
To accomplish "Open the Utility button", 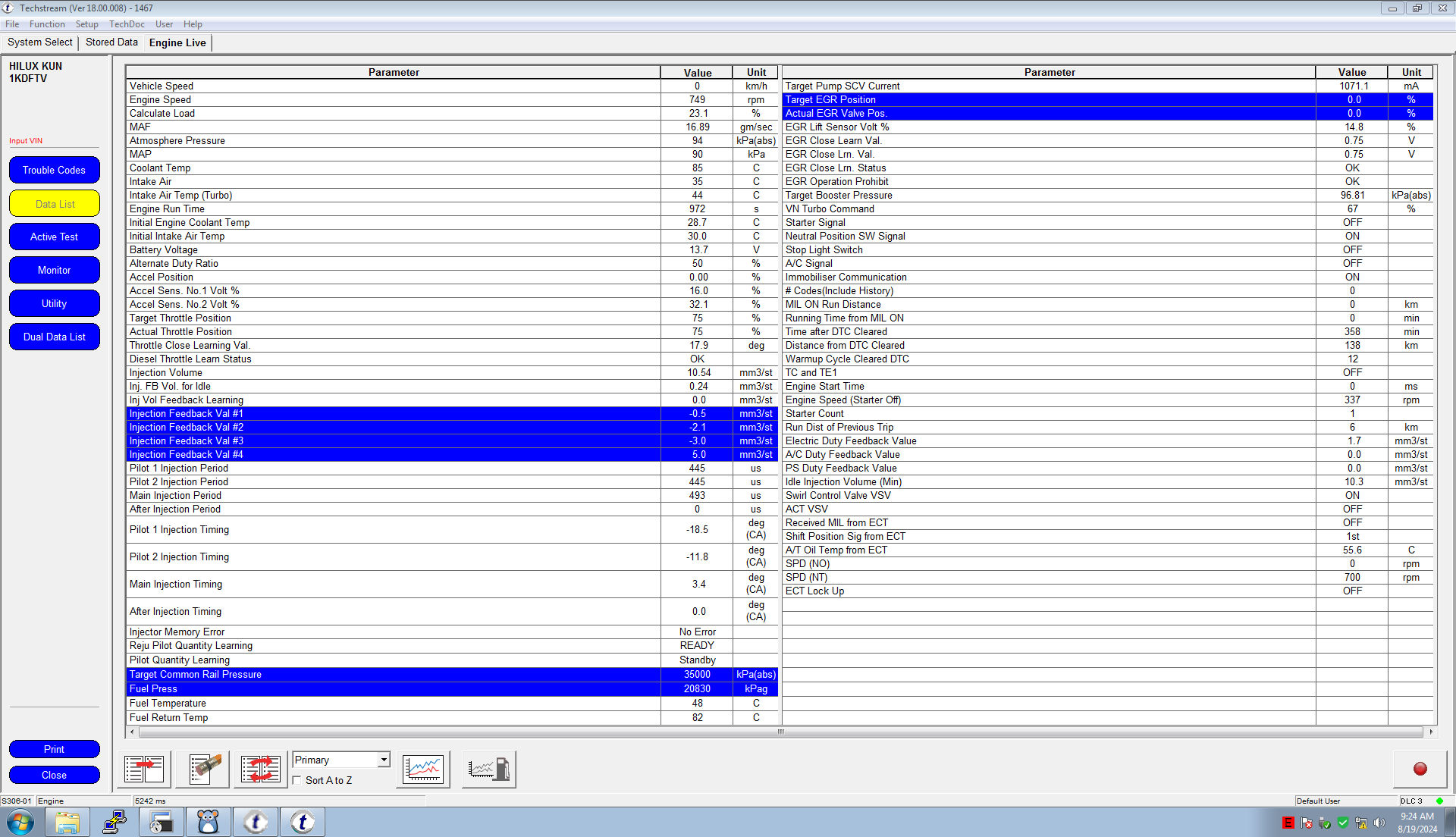I will [x=54, y=304].
